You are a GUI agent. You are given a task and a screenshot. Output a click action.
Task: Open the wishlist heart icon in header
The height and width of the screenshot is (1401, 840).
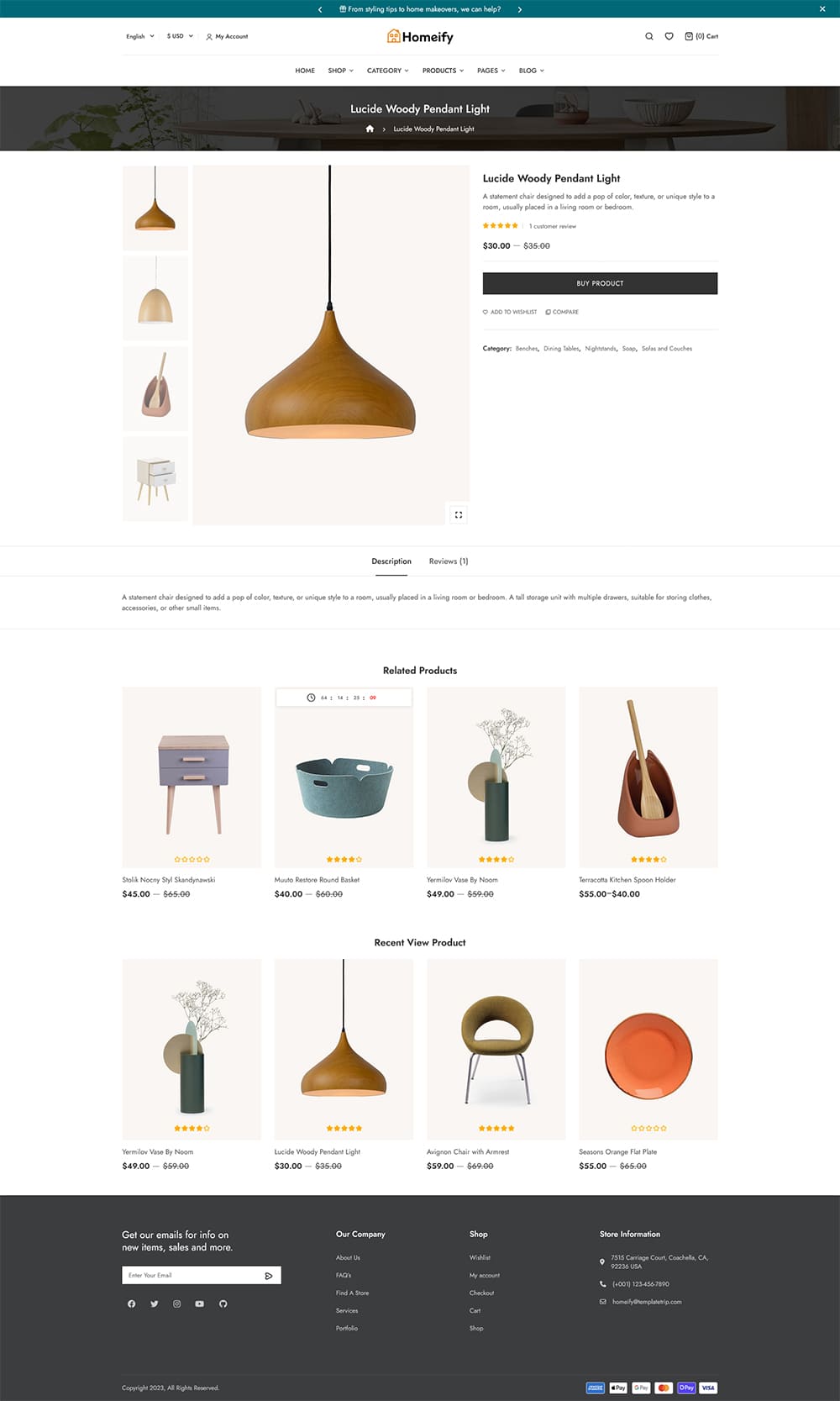click(x=669, y=36)
